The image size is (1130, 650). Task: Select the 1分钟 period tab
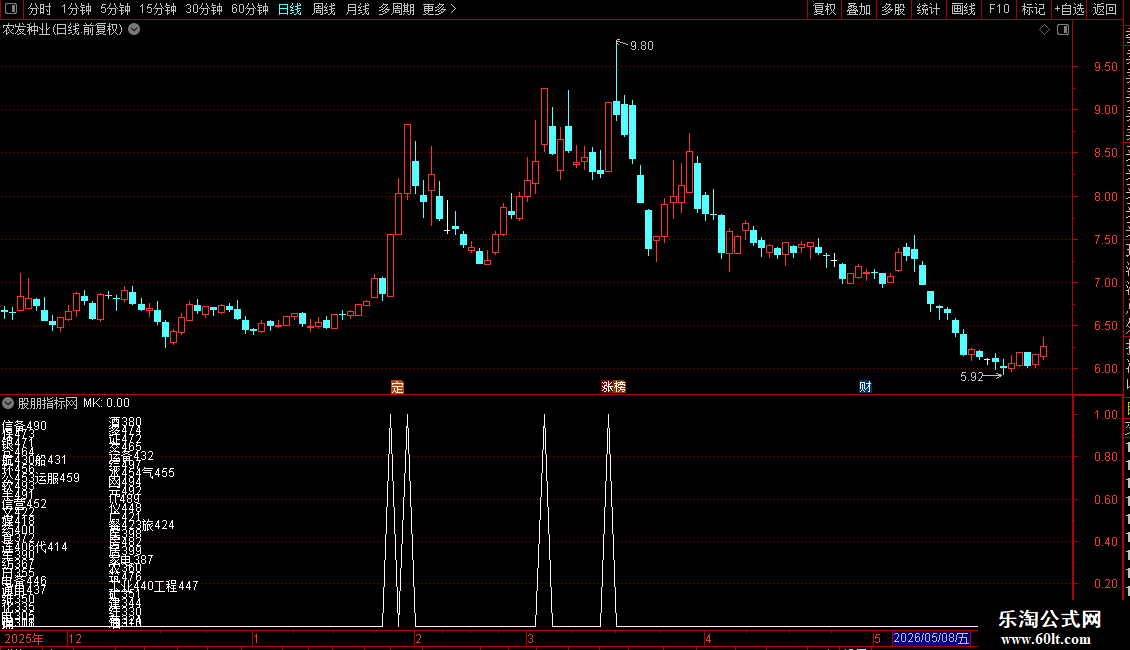76,9
